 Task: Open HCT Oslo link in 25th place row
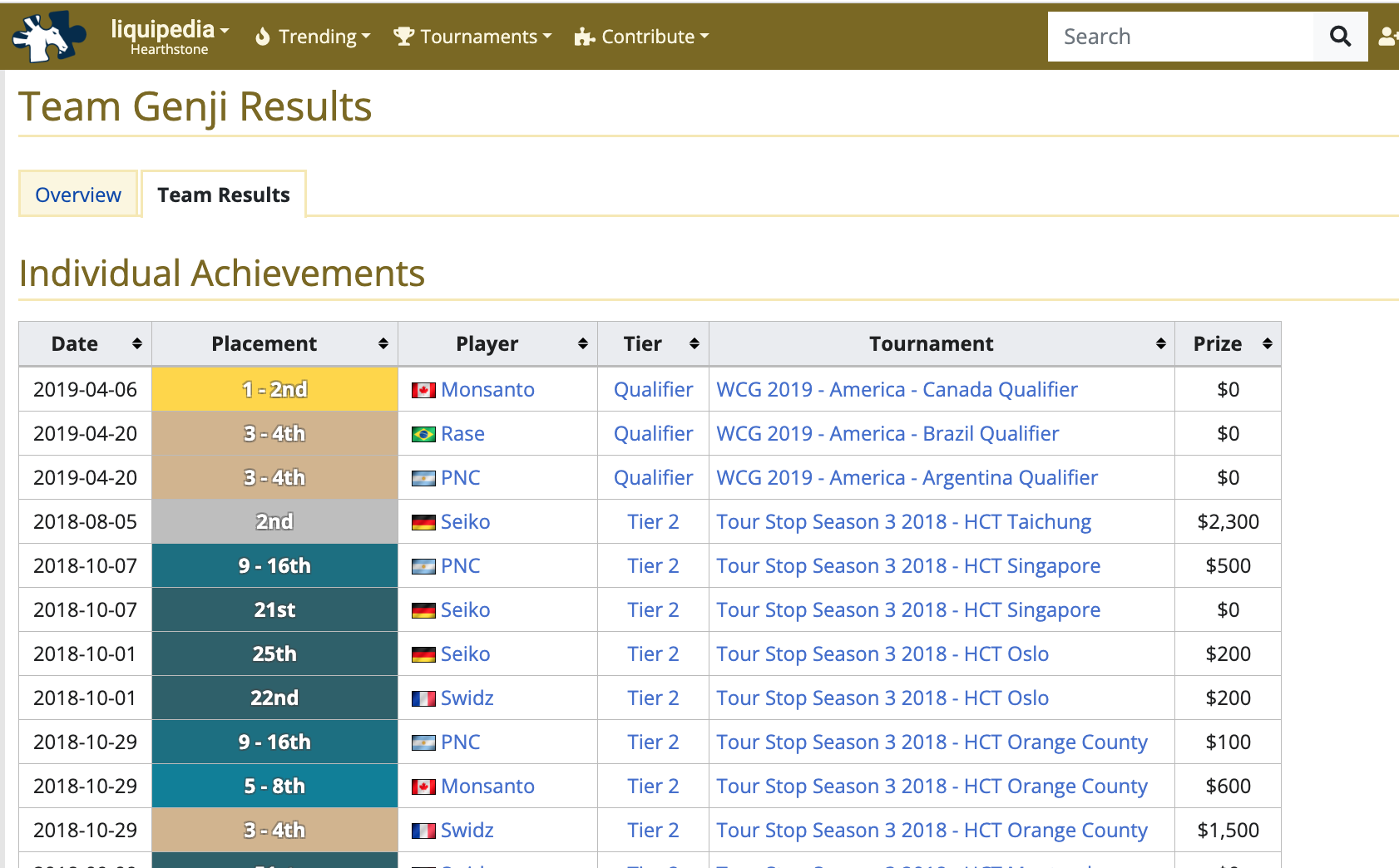tap(882, 654)
